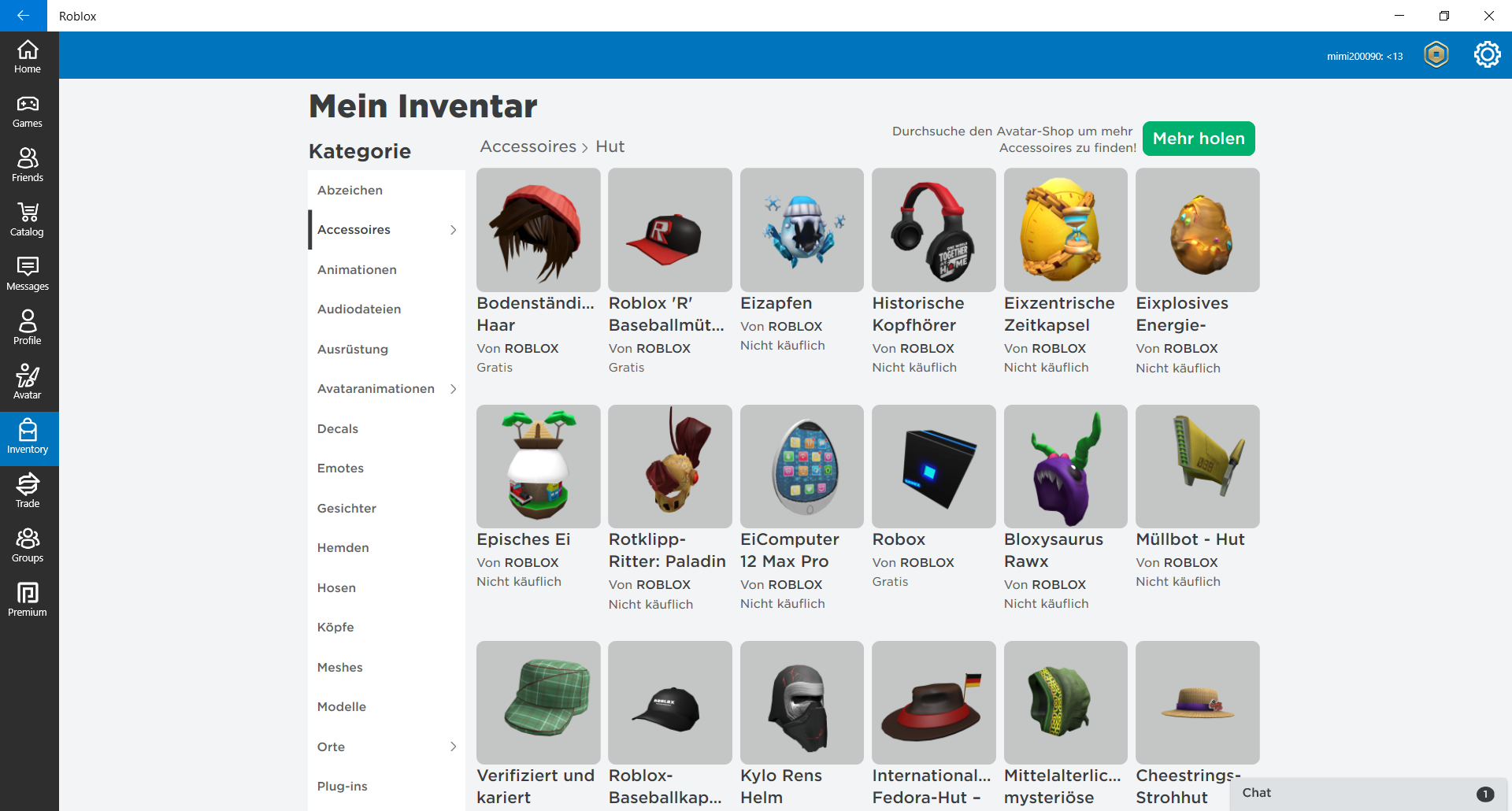This screenshot has width=1512, height=811.
Task: Open the Catalog shopping cart icon
Action: click(x=28, y=220)
